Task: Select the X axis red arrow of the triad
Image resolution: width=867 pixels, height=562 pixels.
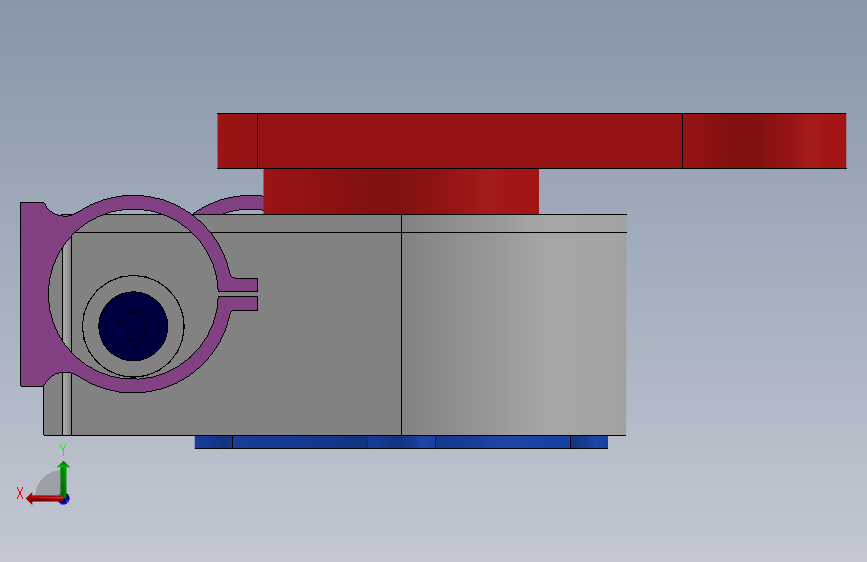Action: [43, 499]
